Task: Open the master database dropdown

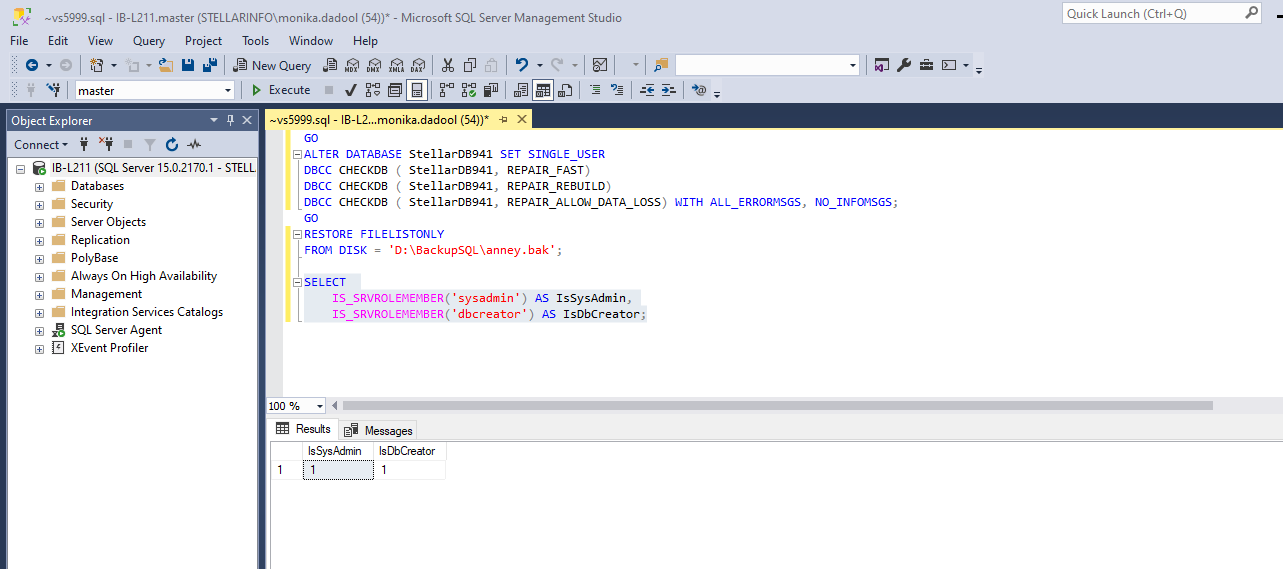Action: 228,90
